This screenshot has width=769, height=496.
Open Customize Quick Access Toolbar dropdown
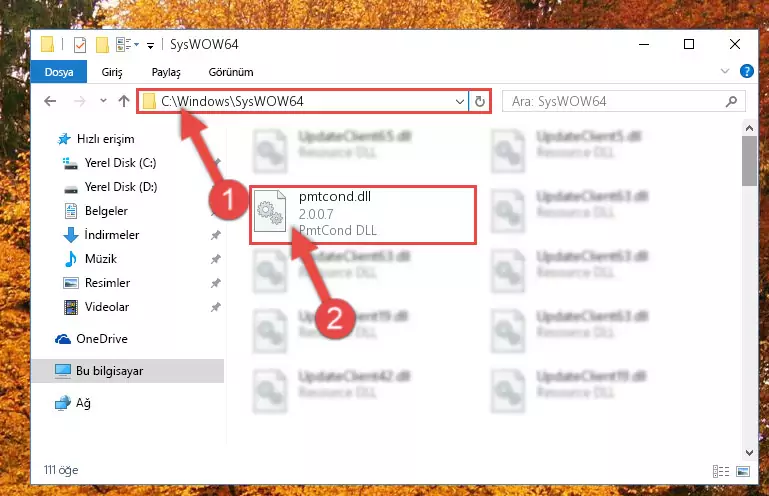coord(151,46)
